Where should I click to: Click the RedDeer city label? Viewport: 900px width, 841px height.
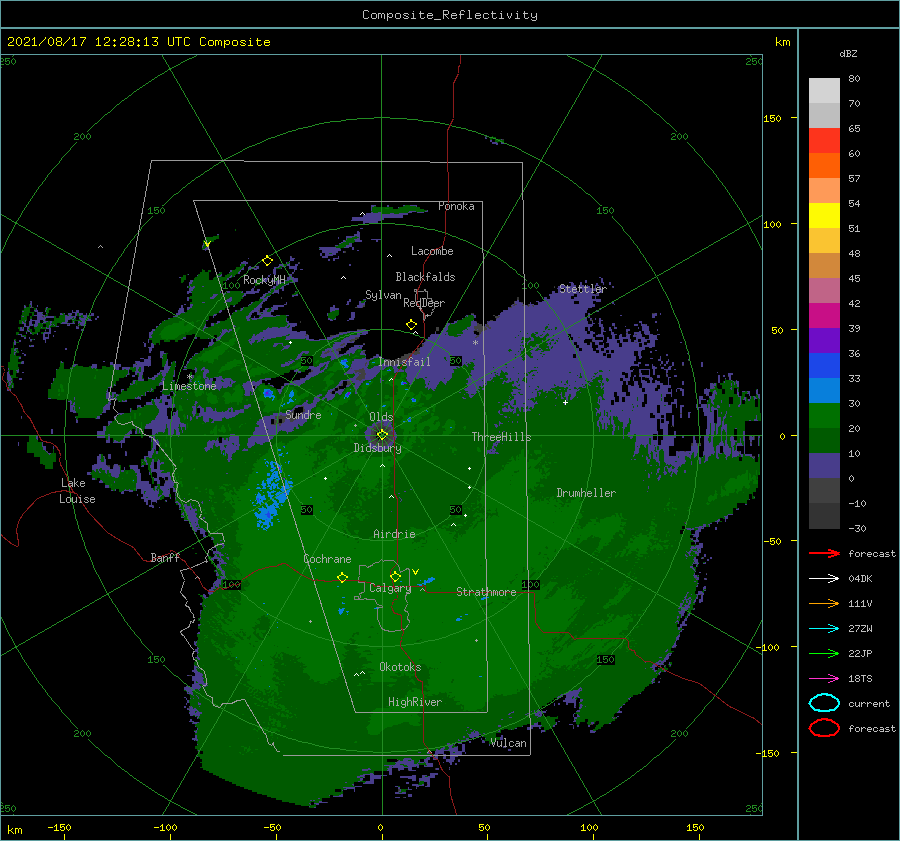[x=424, y=303]
